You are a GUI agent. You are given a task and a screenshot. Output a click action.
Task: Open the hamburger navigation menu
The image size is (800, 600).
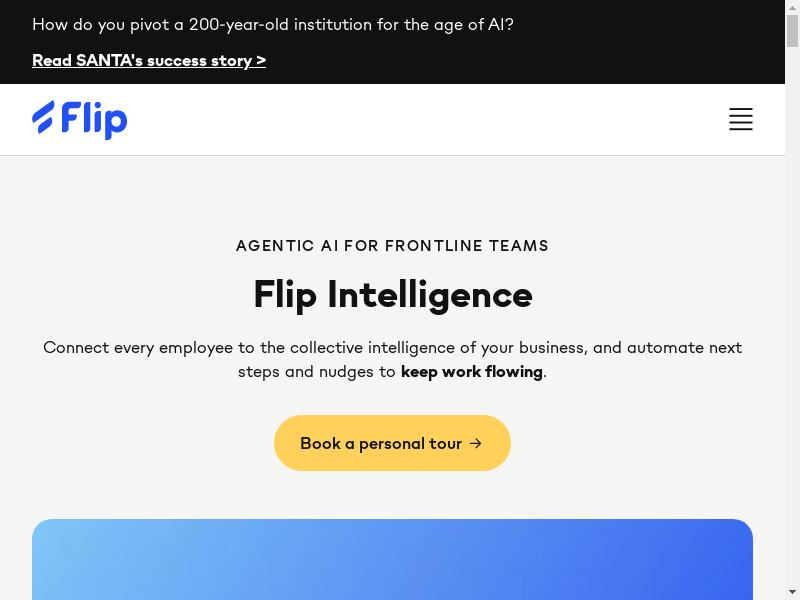coord(741,120)
